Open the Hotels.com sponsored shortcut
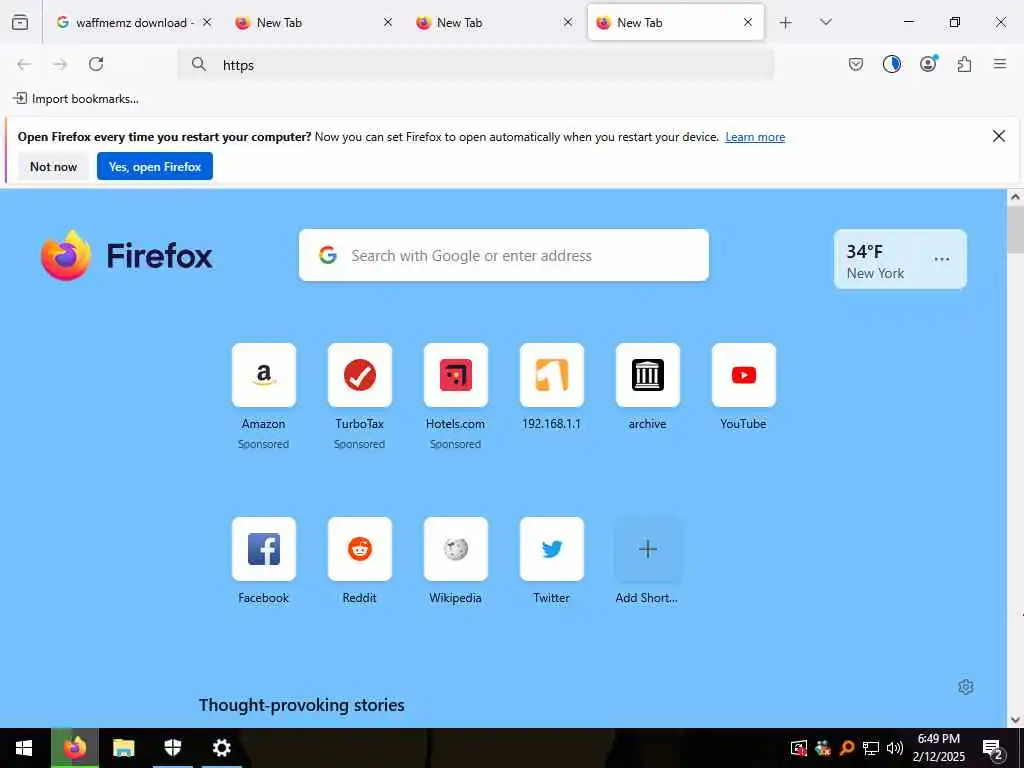The image size is (1024, 768). coord(456,376)
